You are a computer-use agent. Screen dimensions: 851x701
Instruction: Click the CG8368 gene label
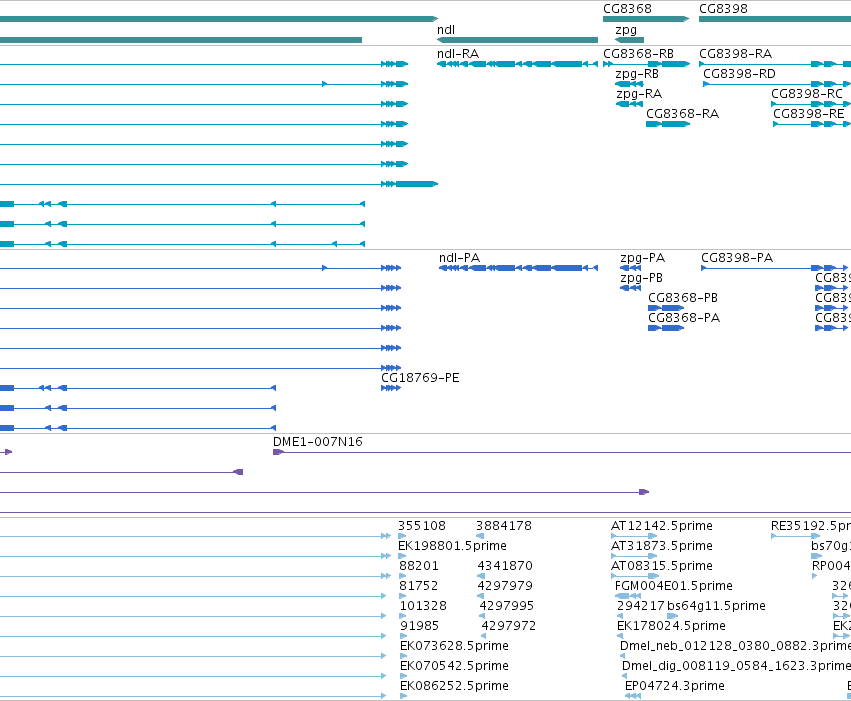(x=627, y=9)
